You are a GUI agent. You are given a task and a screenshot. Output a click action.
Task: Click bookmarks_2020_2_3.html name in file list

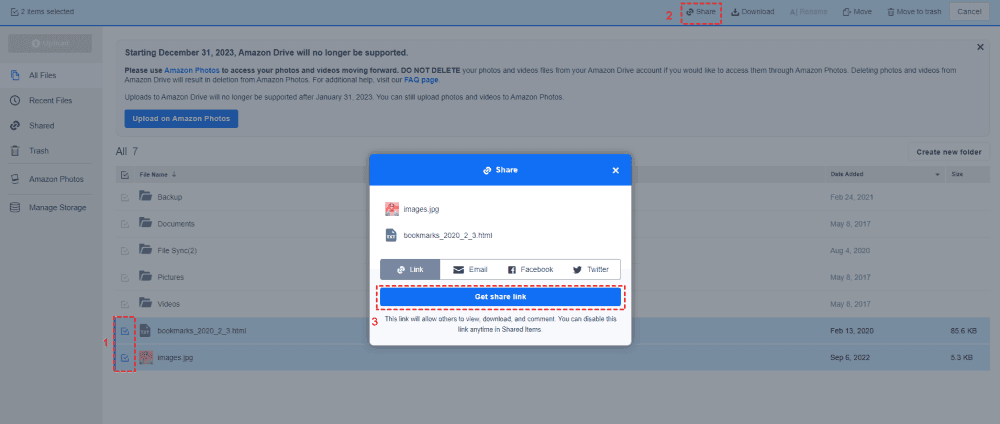coord(202,331)
